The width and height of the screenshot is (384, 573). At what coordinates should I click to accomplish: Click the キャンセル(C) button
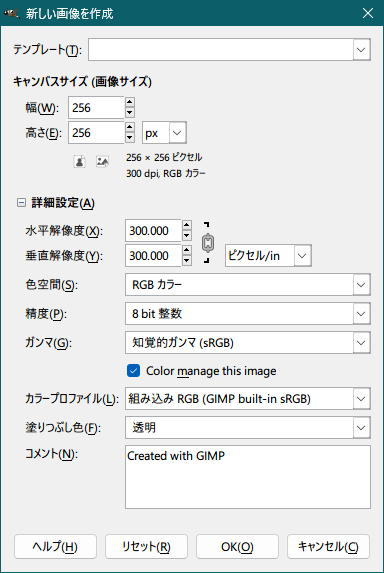point(328,547)
